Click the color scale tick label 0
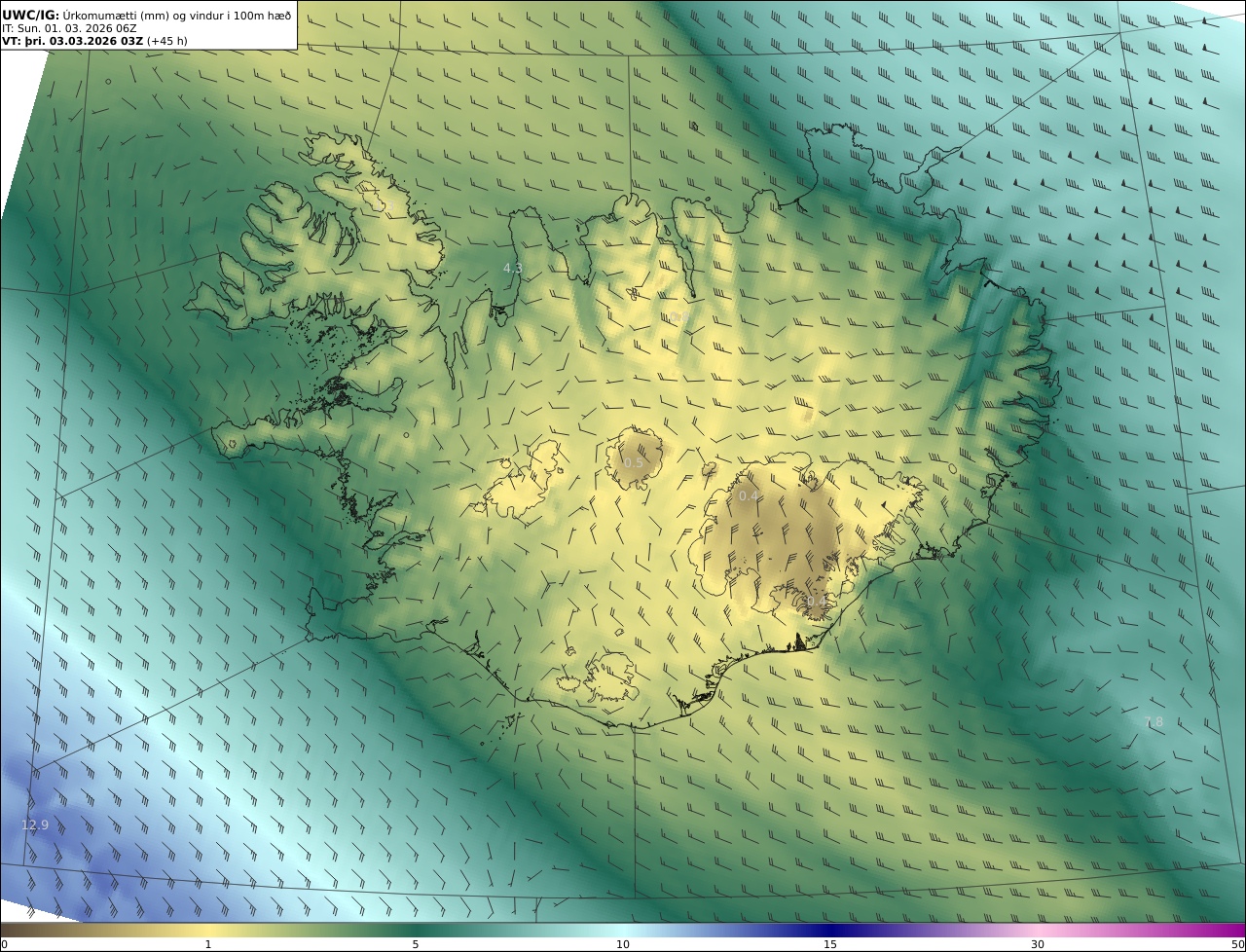 [x=4, y=944]
